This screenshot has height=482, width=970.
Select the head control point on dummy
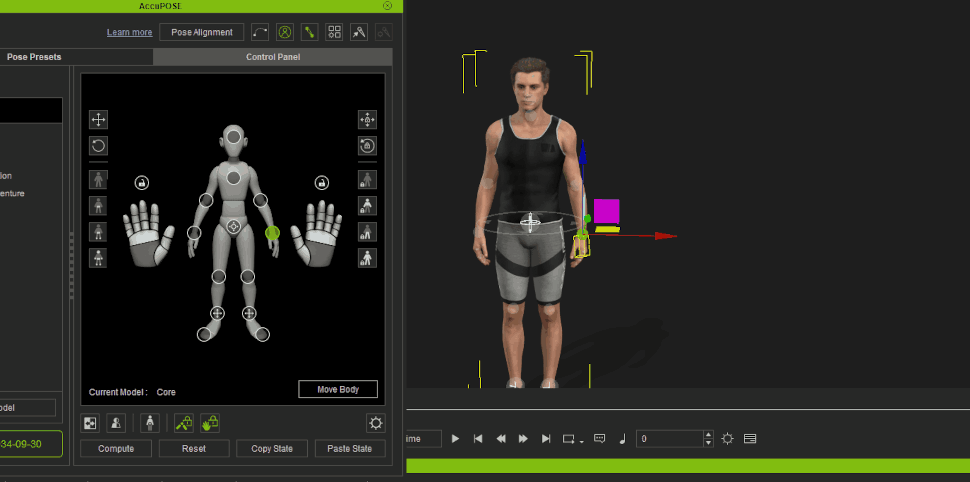point(233,137)
